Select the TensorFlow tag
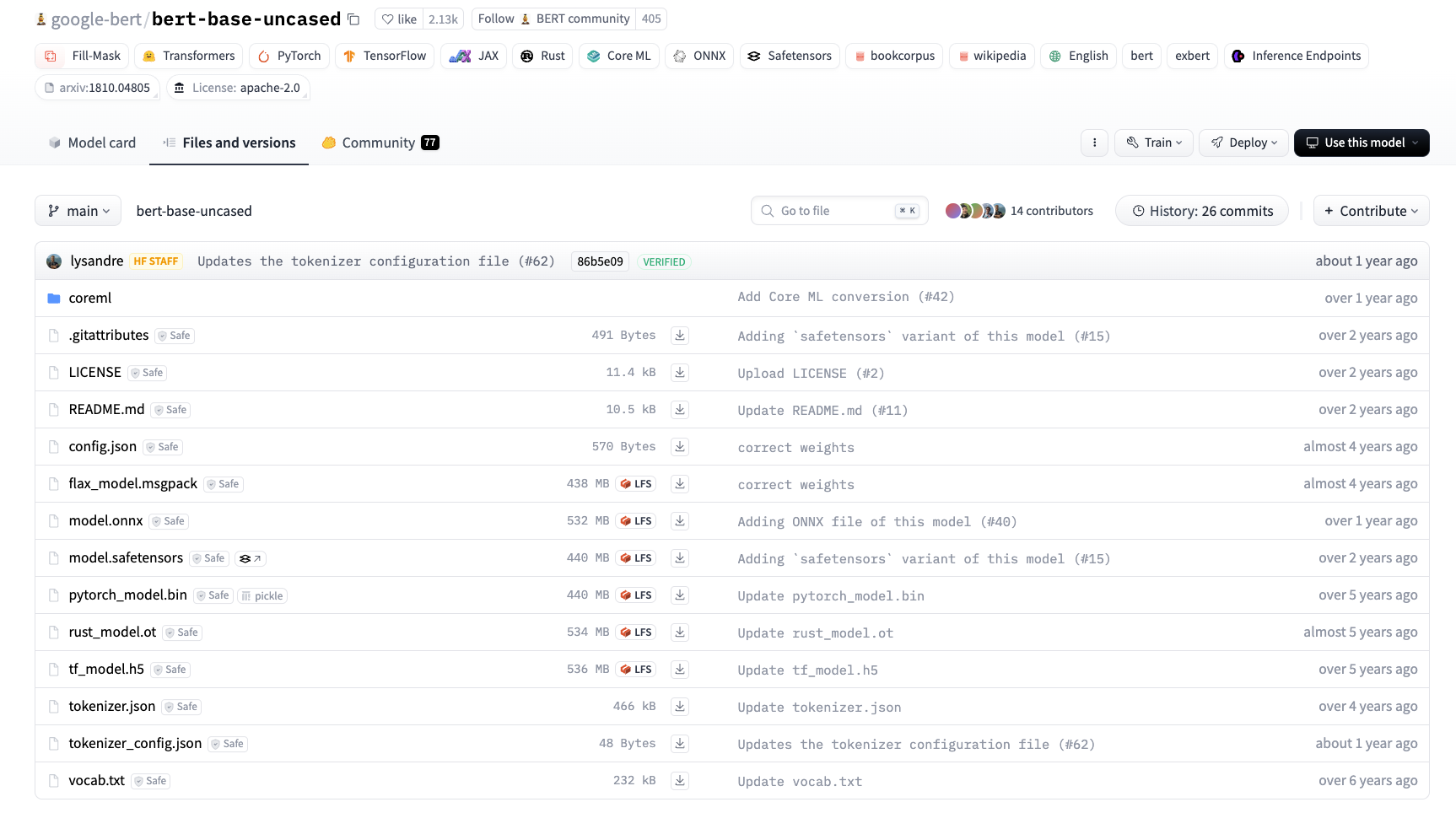Image resolution: width=1456 pixels, height=829 pixels. coord(385,56)
